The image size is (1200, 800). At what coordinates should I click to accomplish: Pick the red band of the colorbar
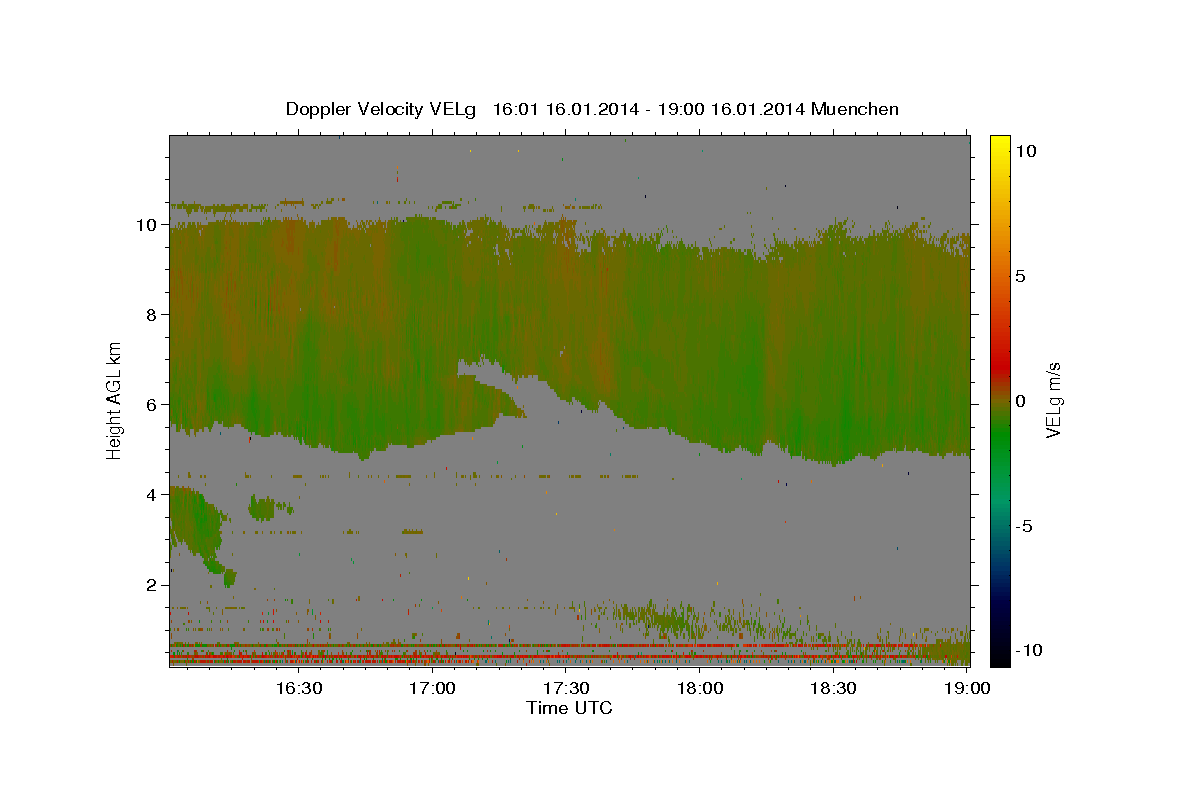[x=1000, y=365]
